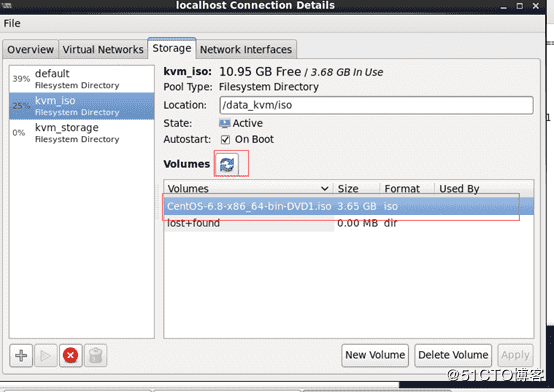The height and width of the screenshot is (392, 554).
Task: Click the Delete Volume button
Action: pyautogui.click(x=453, y=355)
